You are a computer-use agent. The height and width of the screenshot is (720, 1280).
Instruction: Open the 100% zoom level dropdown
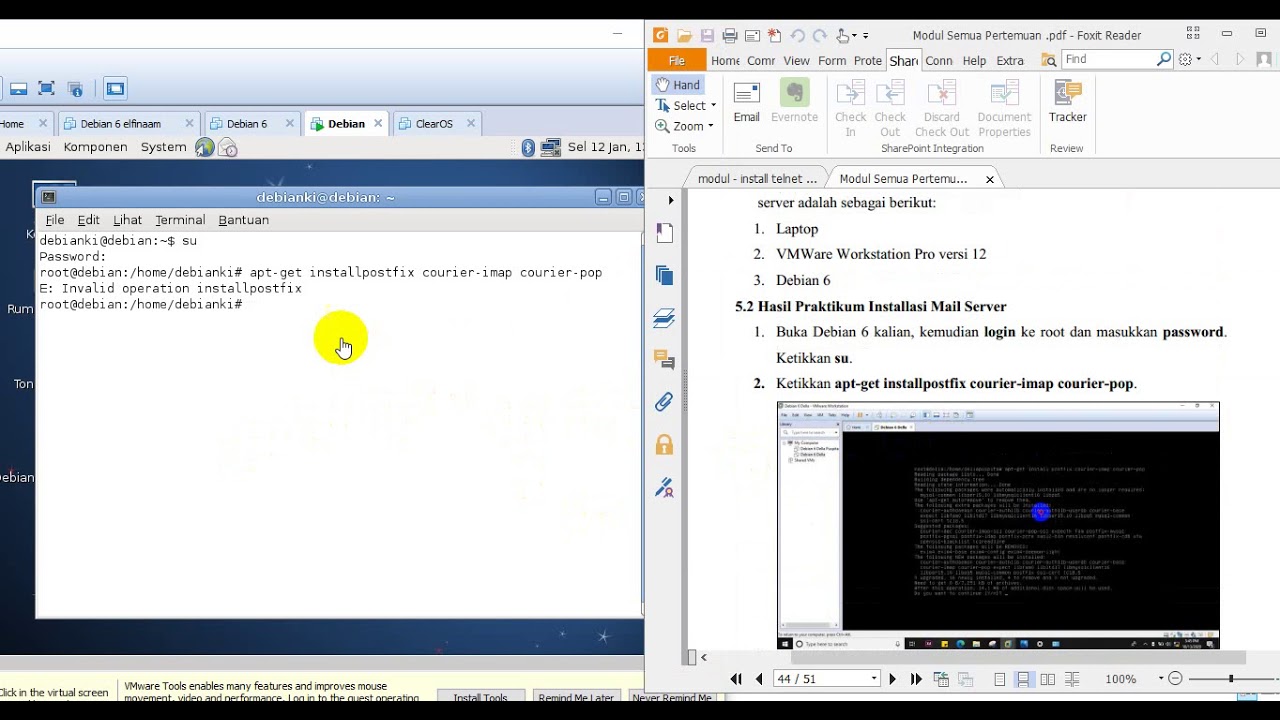[1160, 679]
